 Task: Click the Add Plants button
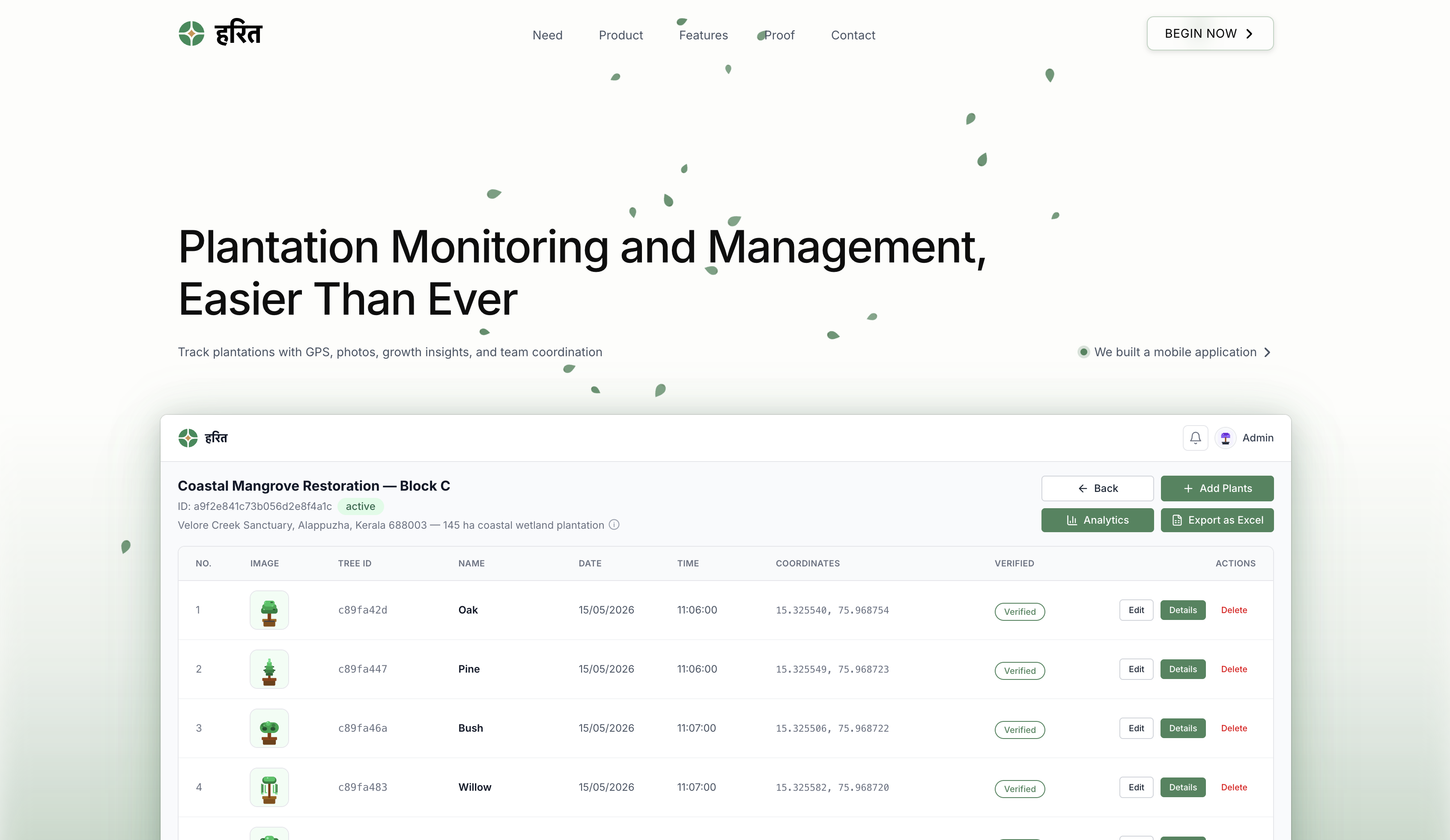click(1217, 488)
